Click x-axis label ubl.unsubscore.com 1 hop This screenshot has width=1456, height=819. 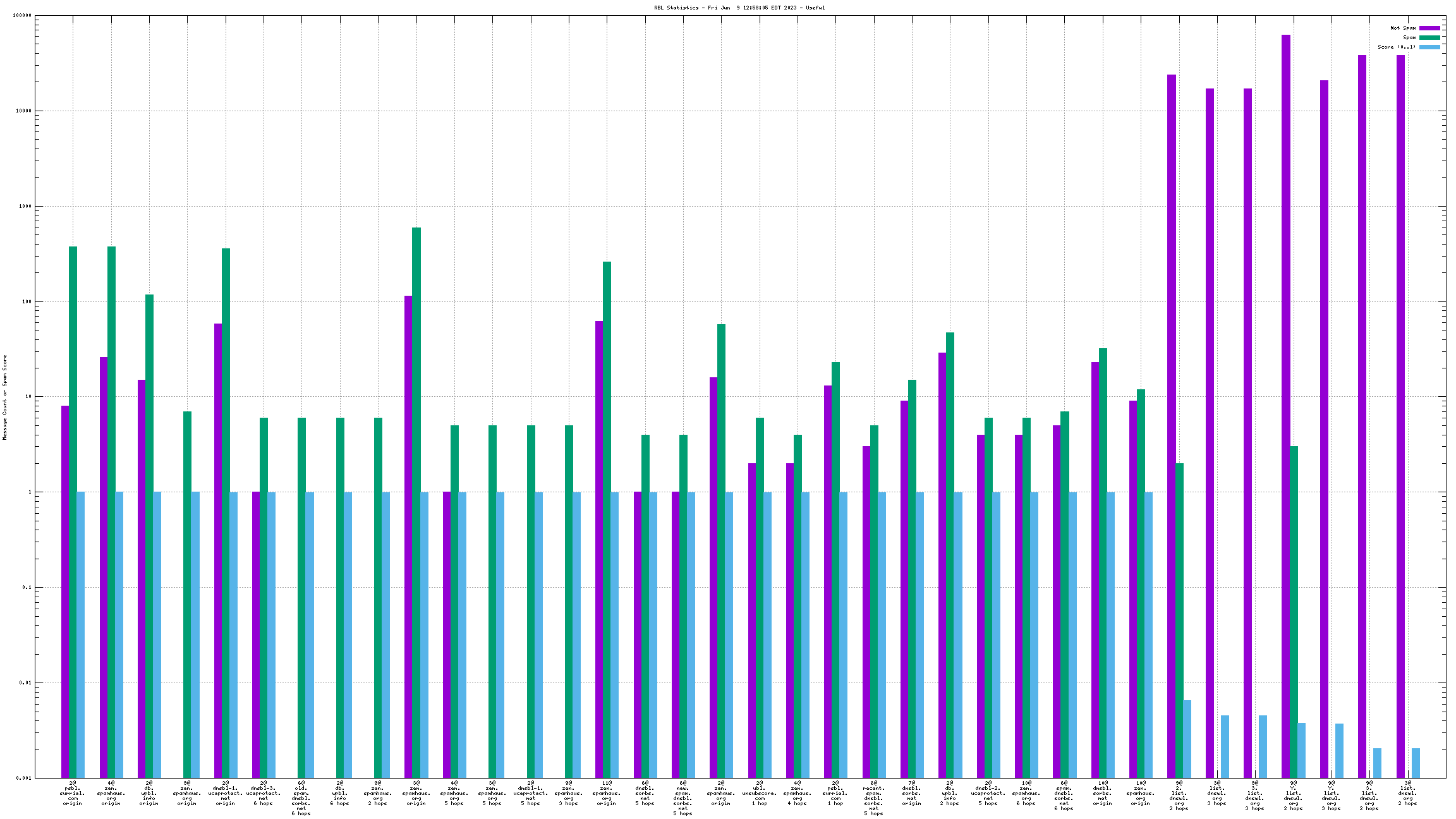click(x=759, y=793)
